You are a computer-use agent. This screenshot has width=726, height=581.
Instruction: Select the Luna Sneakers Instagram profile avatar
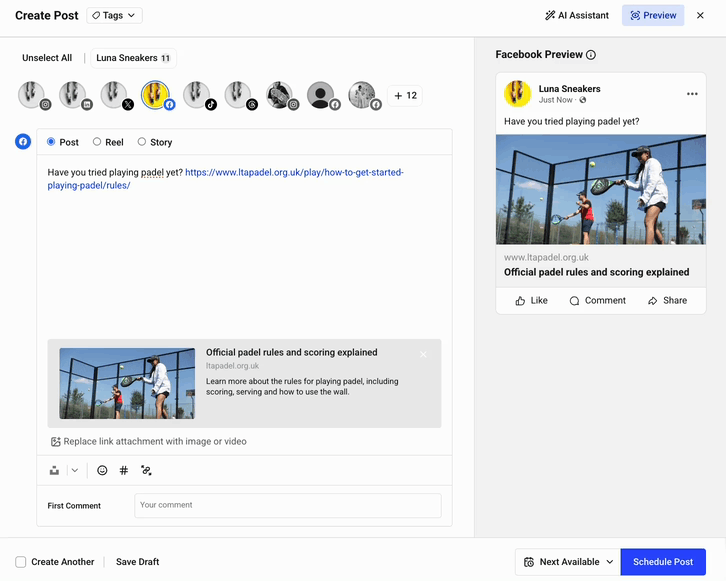click(33, 95)
